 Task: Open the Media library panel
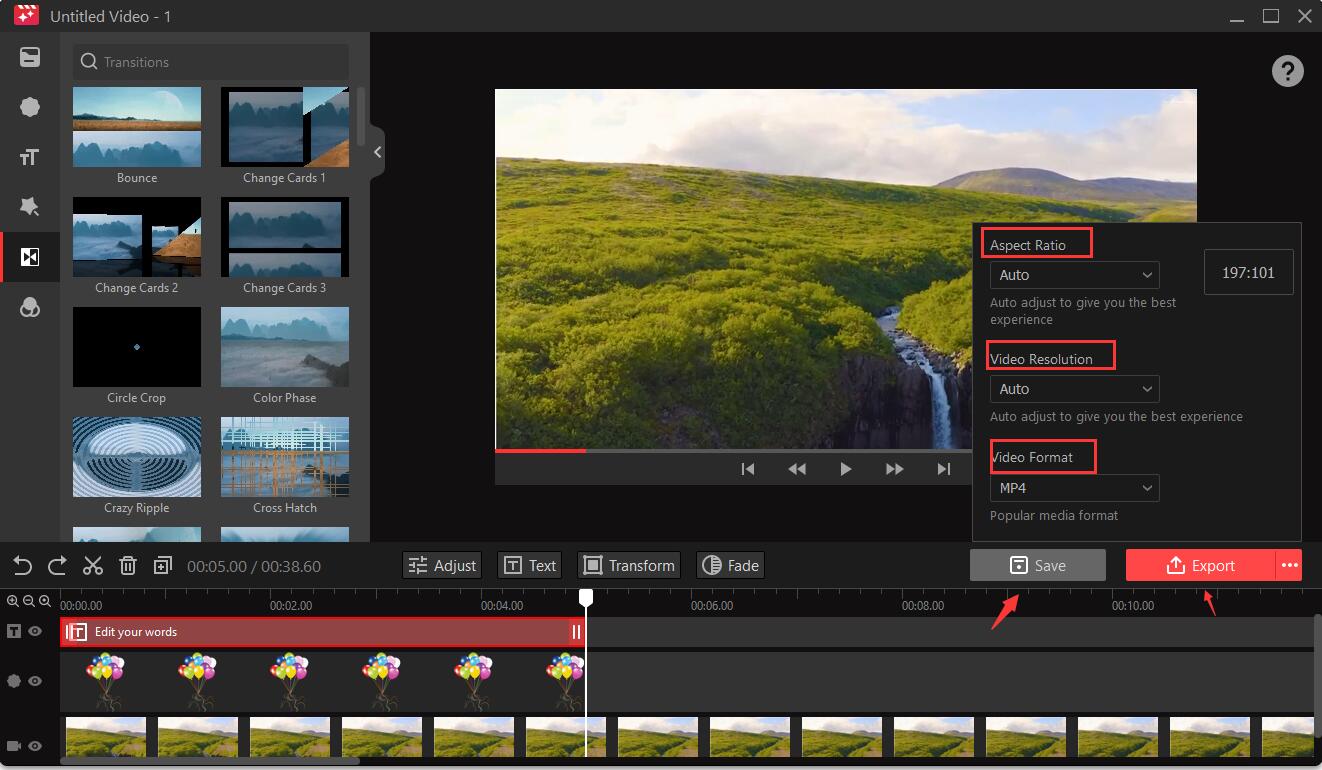pyautogui.click(x=30, y=57)
